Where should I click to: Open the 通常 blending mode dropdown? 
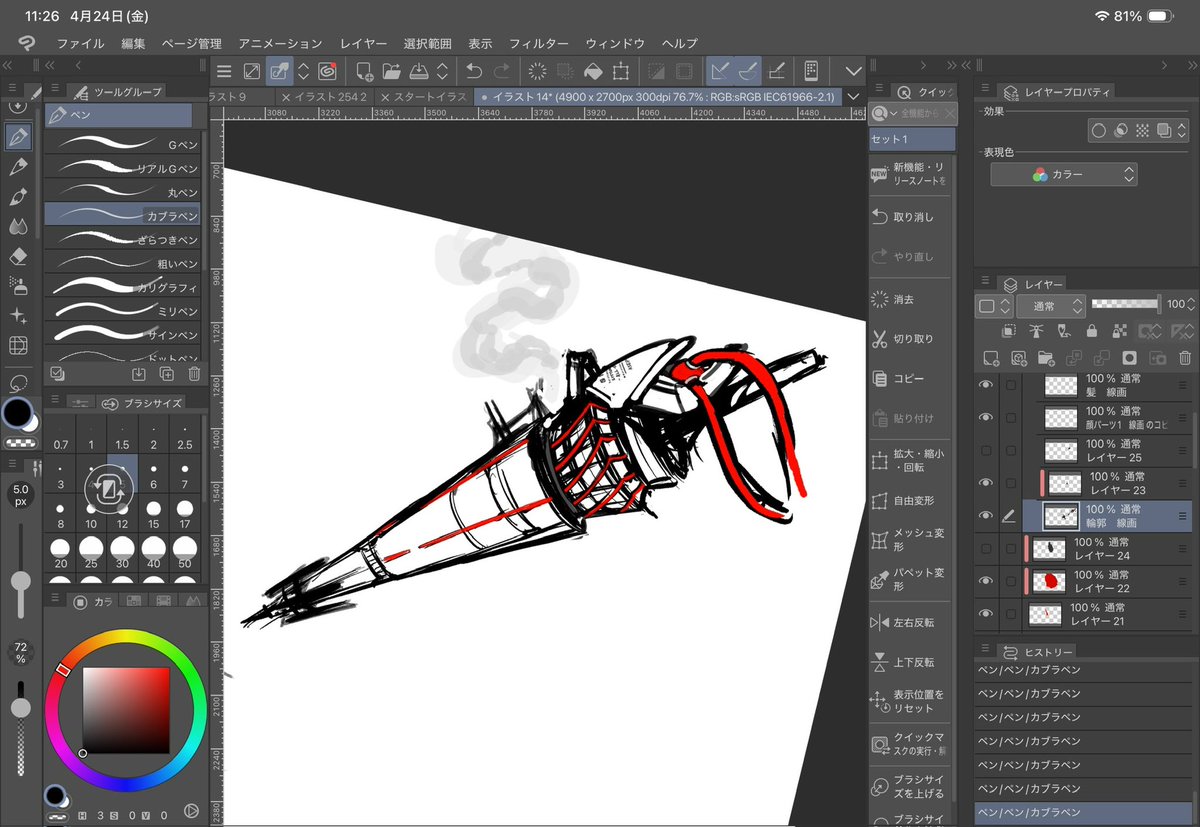[1050, 306]
